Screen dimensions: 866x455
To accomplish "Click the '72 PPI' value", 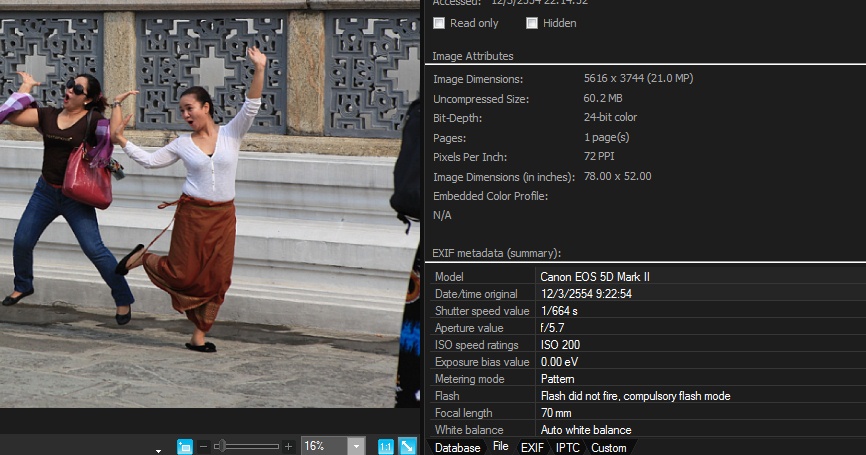I will tap(599, 156).
